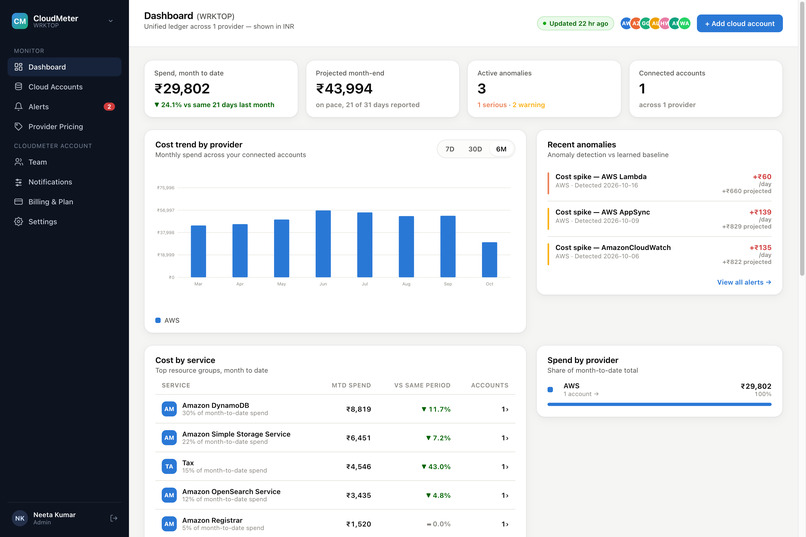Click the AWS legend swatch under chart

coord(158,320)
